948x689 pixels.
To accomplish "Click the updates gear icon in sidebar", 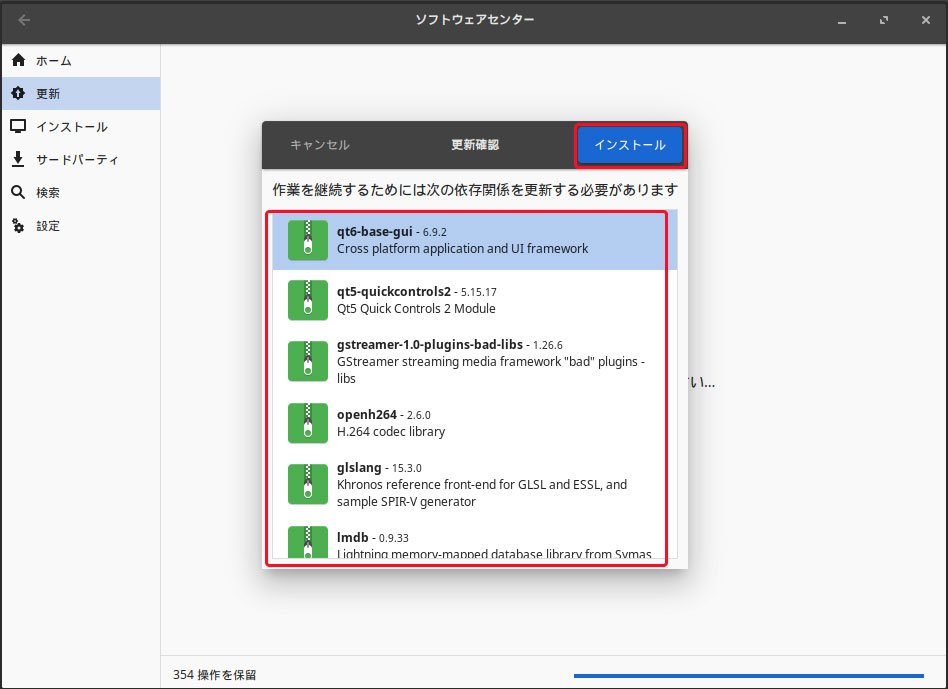I will [18, 94].
